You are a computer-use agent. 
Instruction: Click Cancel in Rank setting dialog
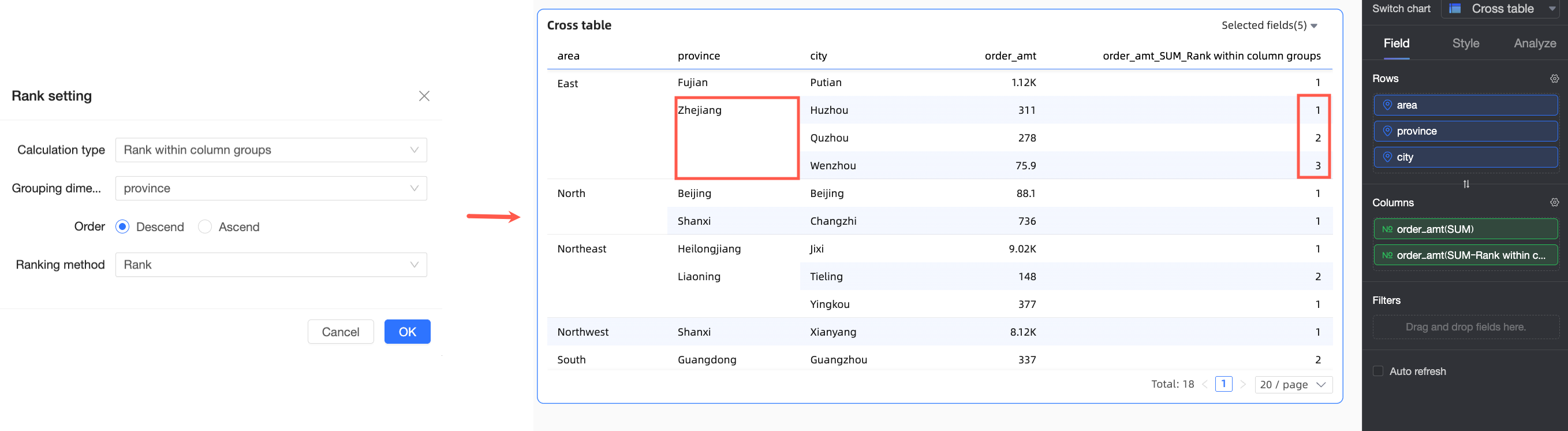340,332
